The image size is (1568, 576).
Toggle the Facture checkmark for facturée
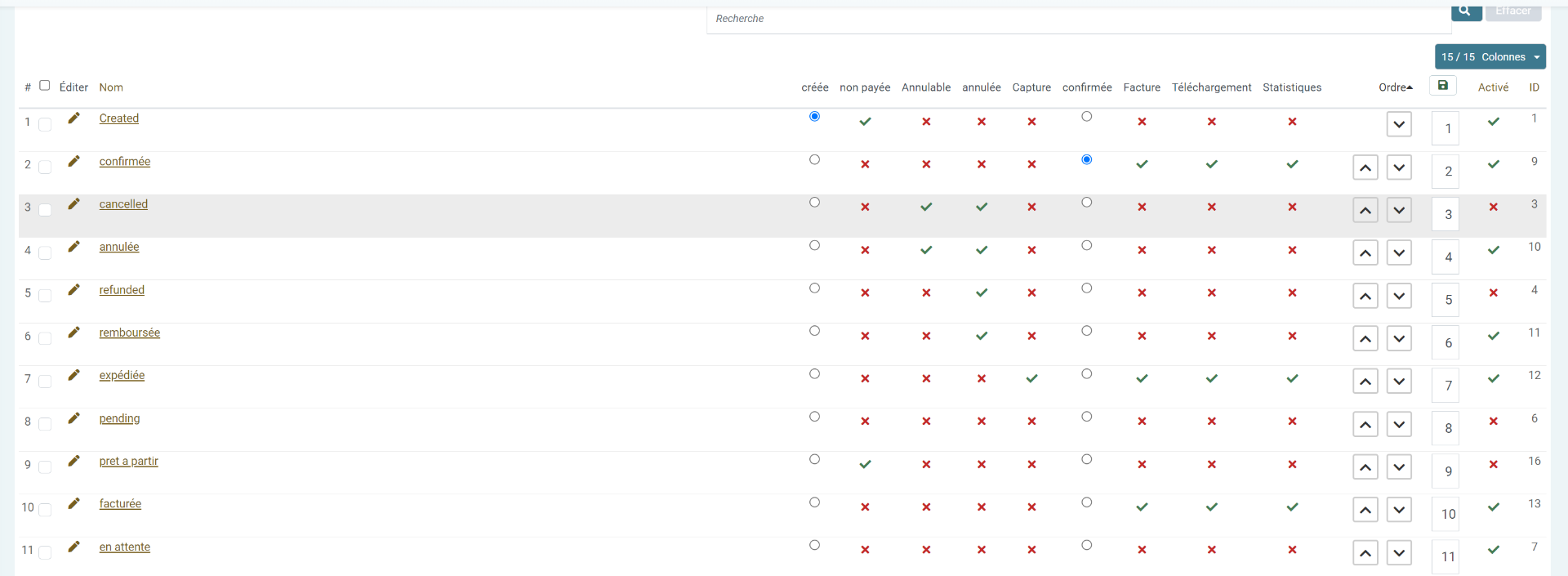(1142, 507)
